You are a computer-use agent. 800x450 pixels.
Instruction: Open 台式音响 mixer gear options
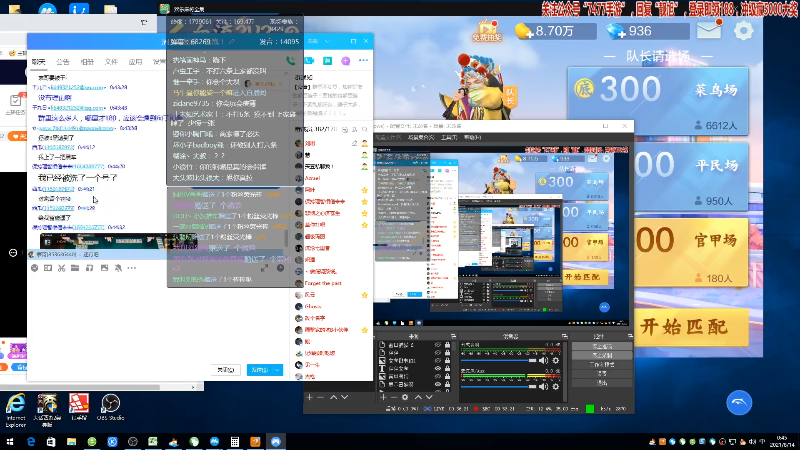tap(556, 360)
